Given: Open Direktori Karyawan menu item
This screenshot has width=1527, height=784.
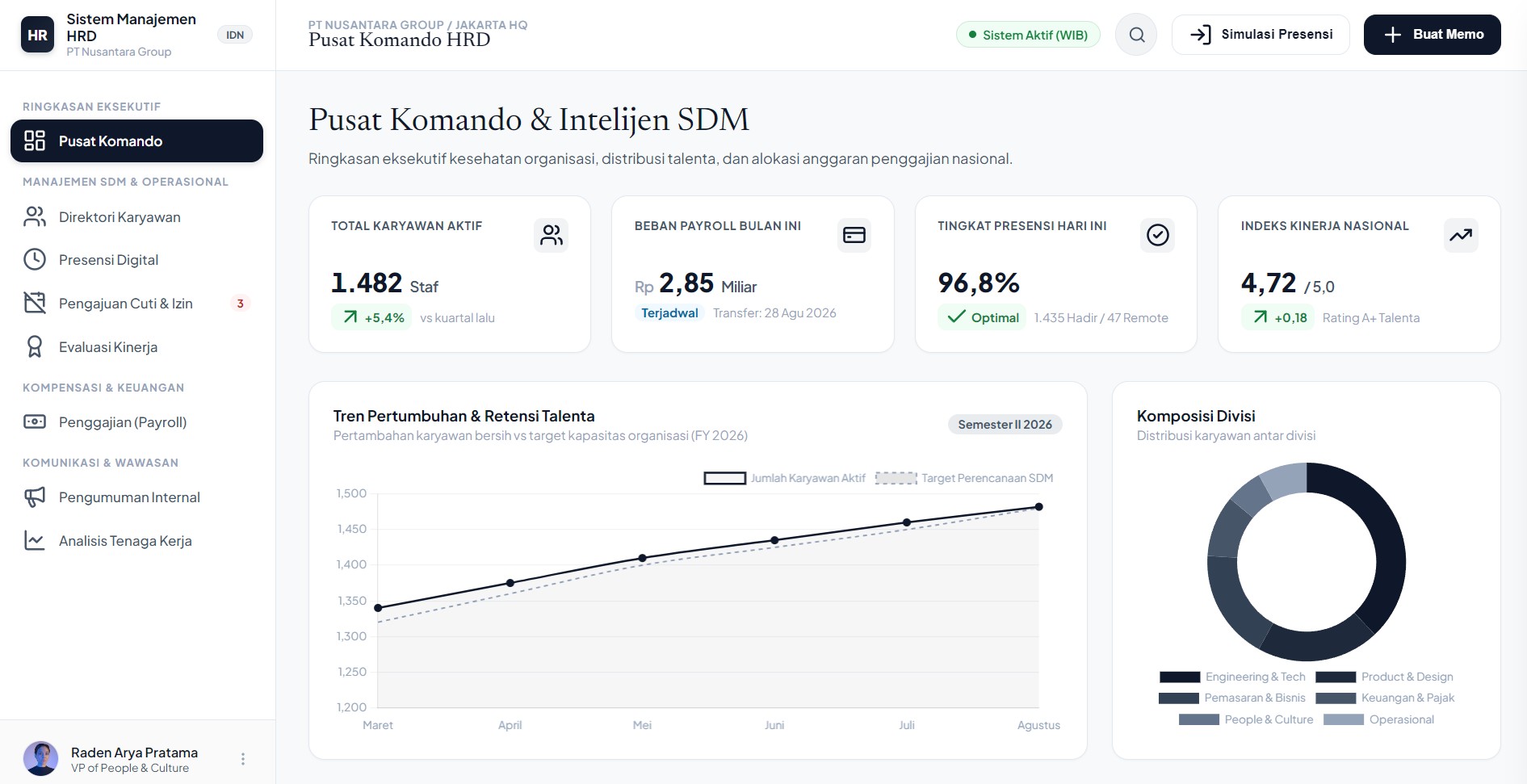Looking at the screenshot, I should [x=136, y=217].
